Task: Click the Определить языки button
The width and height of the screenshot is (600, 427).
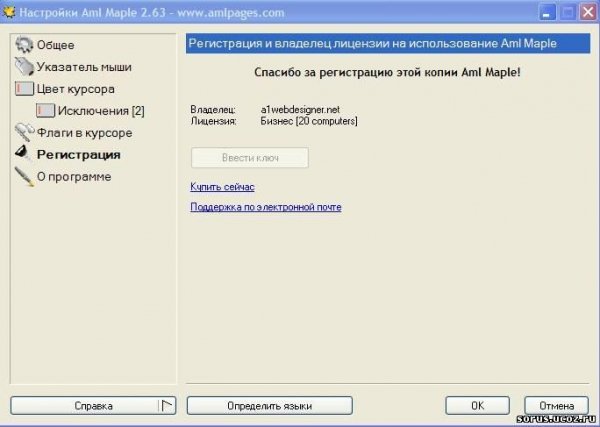Action: [x=270, y=406]
